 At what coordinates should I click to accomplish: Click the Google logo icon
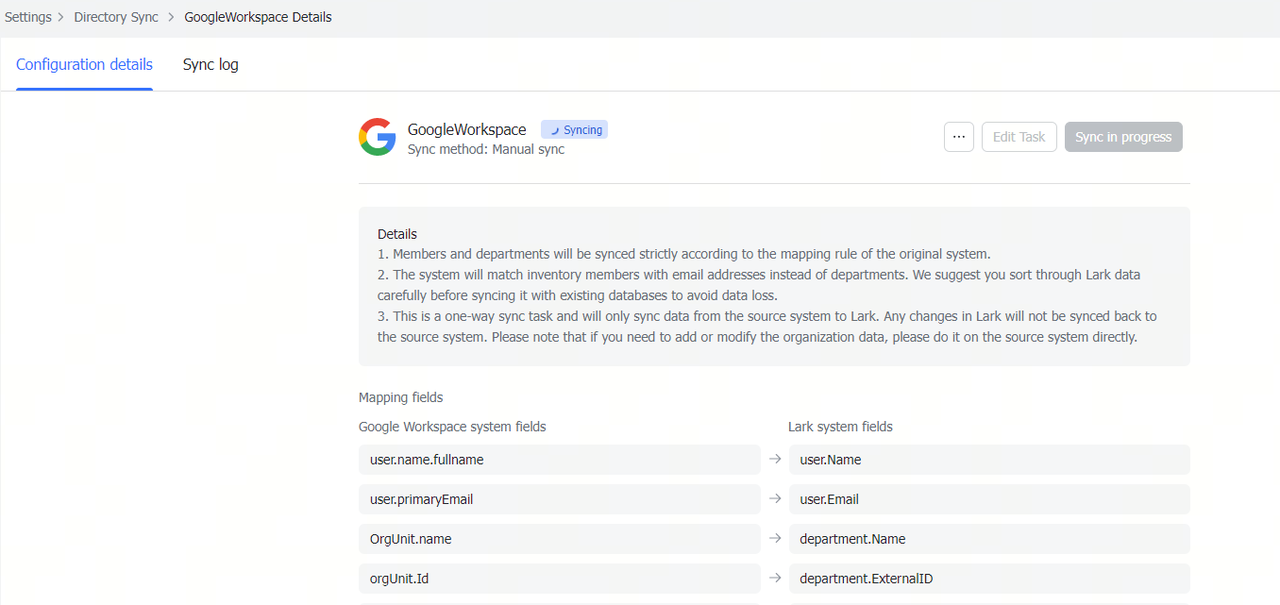pos(377,137)
